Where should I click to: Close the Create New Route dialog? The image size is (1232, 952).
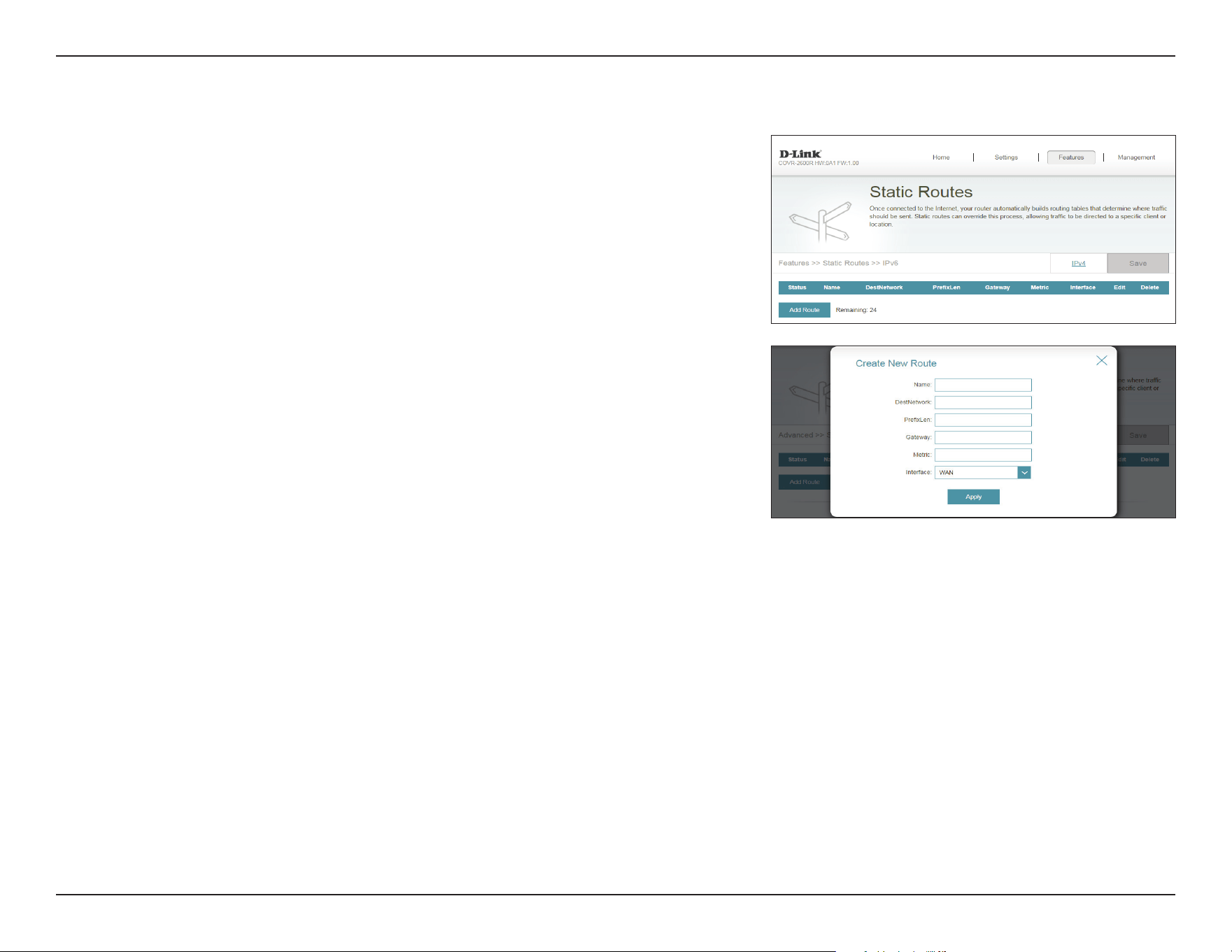(1101, 360)
